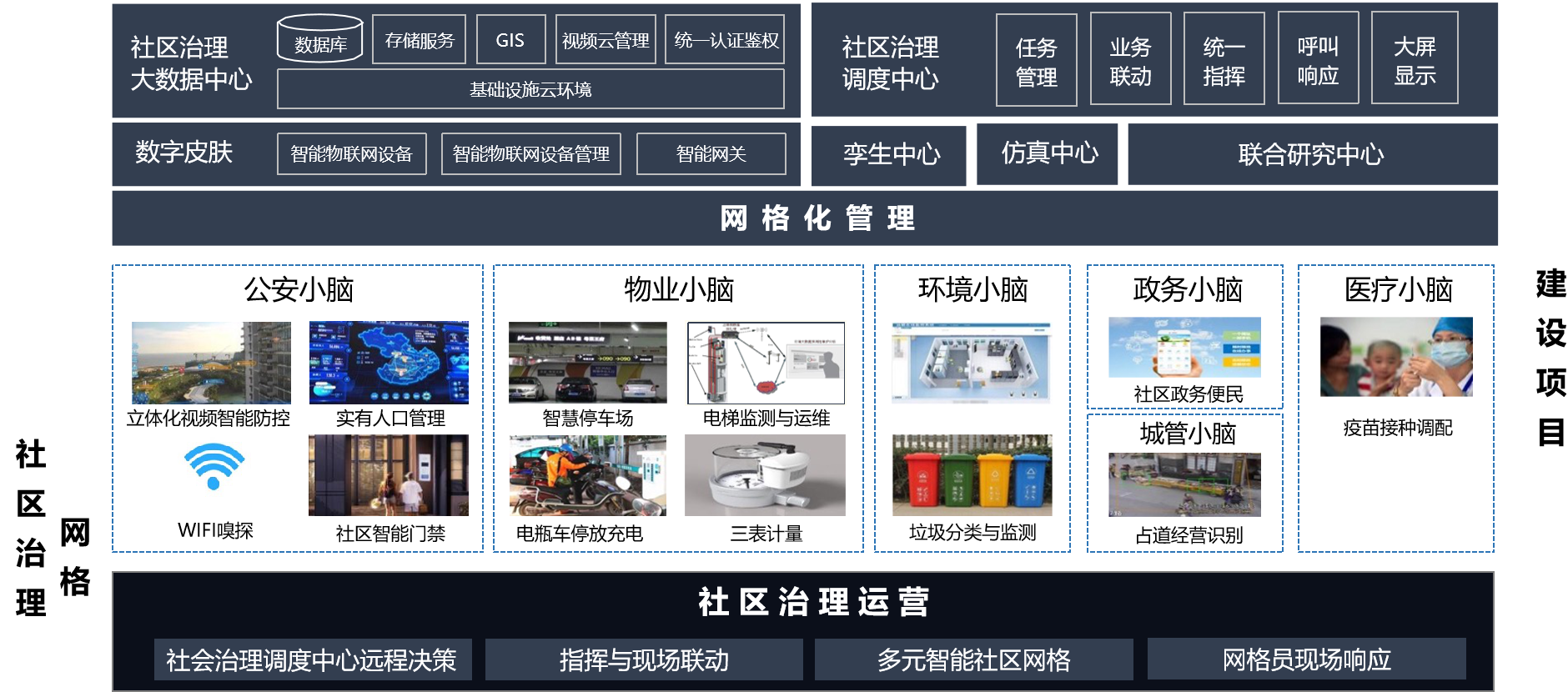Screen dimensions: 1568x692
Task: Select the 存储服务 box
Action: (419, 40)
